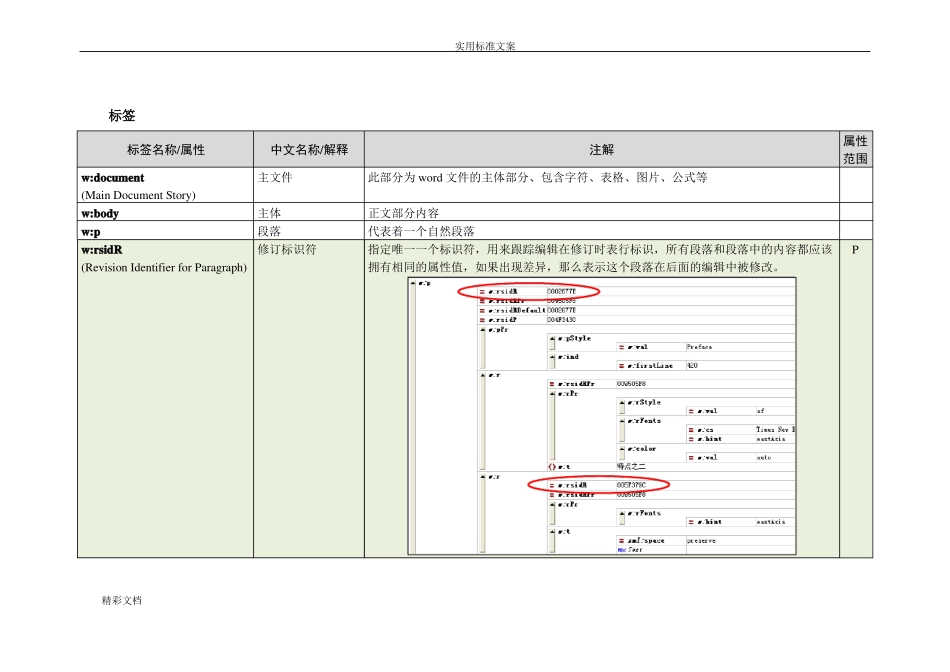Click the 精彩文档 footer text

(122, 600)
